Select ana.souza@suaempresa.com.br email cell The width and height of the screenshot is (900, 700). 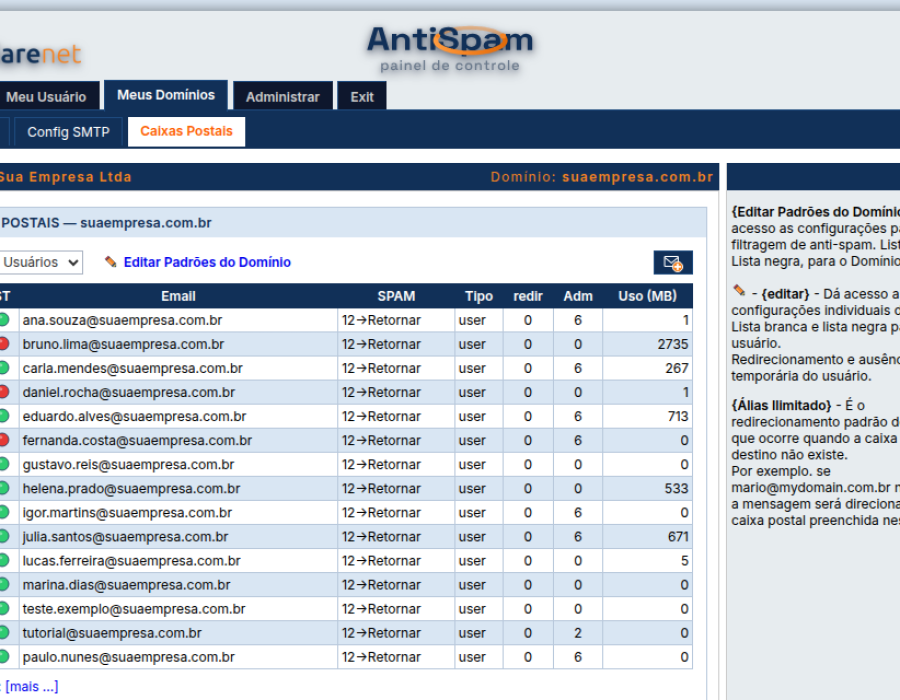tap(179, 320)
